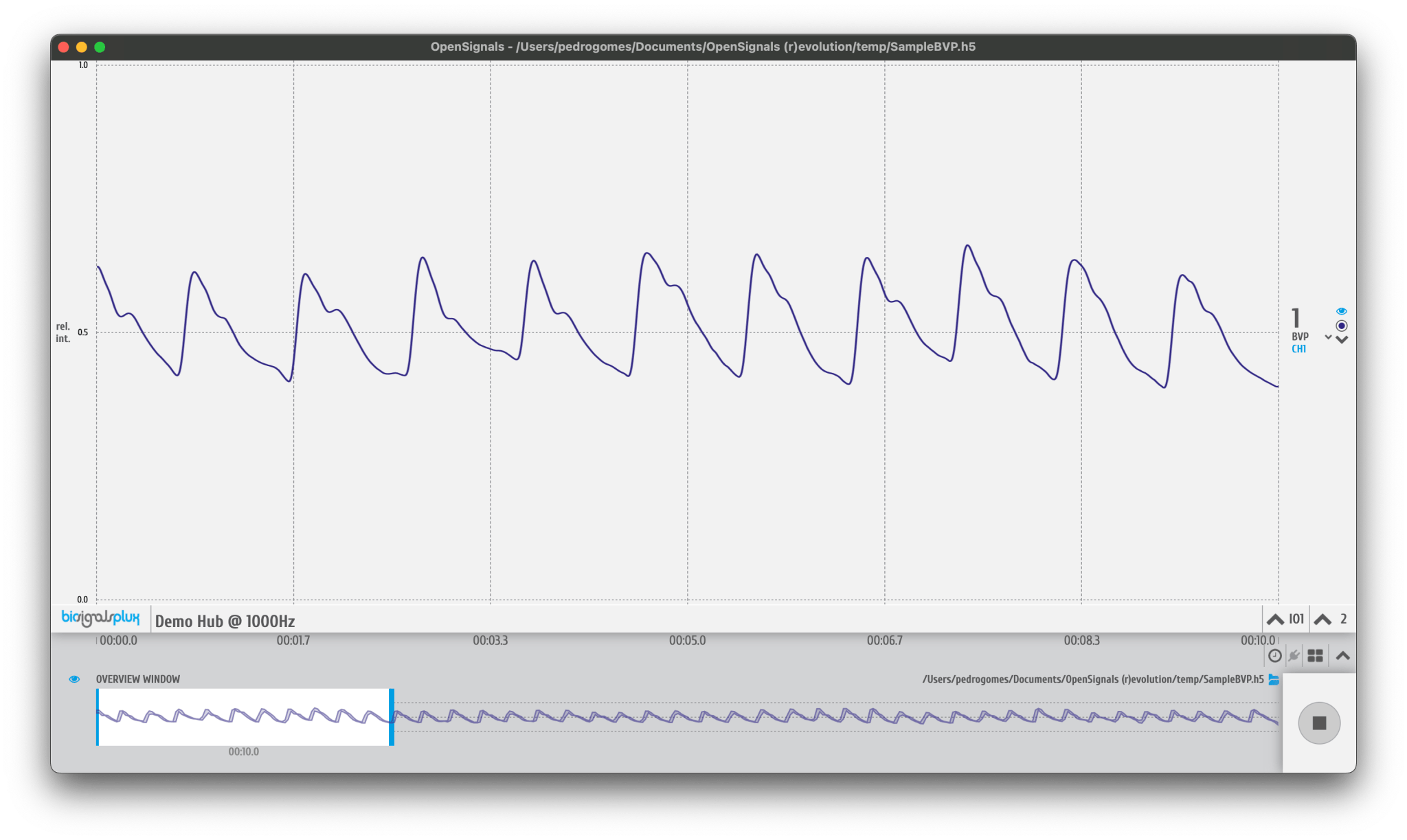Open the small chevron dropdown beside the BVP label
The height and width of the screenshot is (840, 1407).
click(x=1327, y=337)
